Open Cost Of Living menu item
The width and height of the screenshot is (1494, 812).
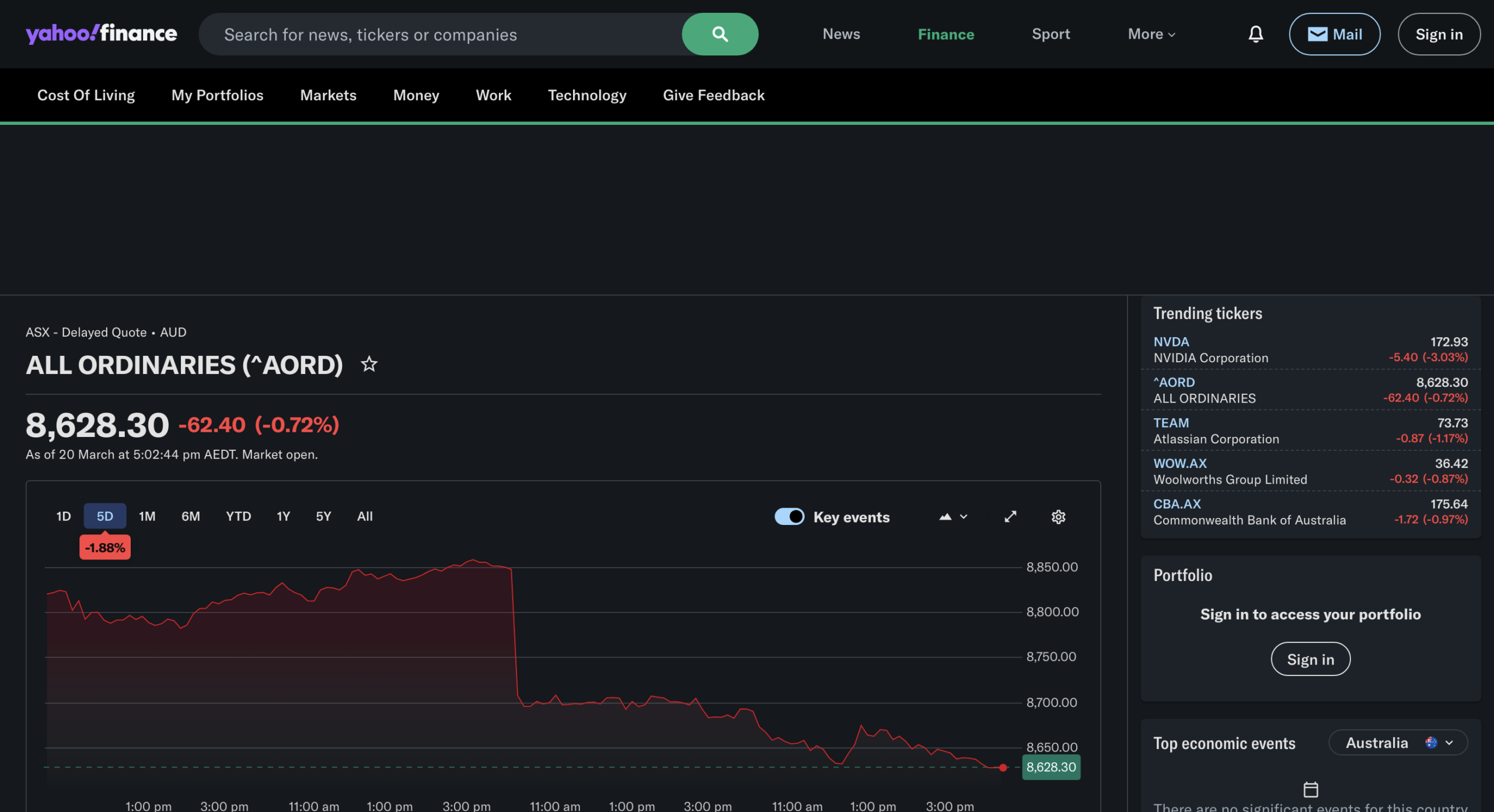coord(86,95)
